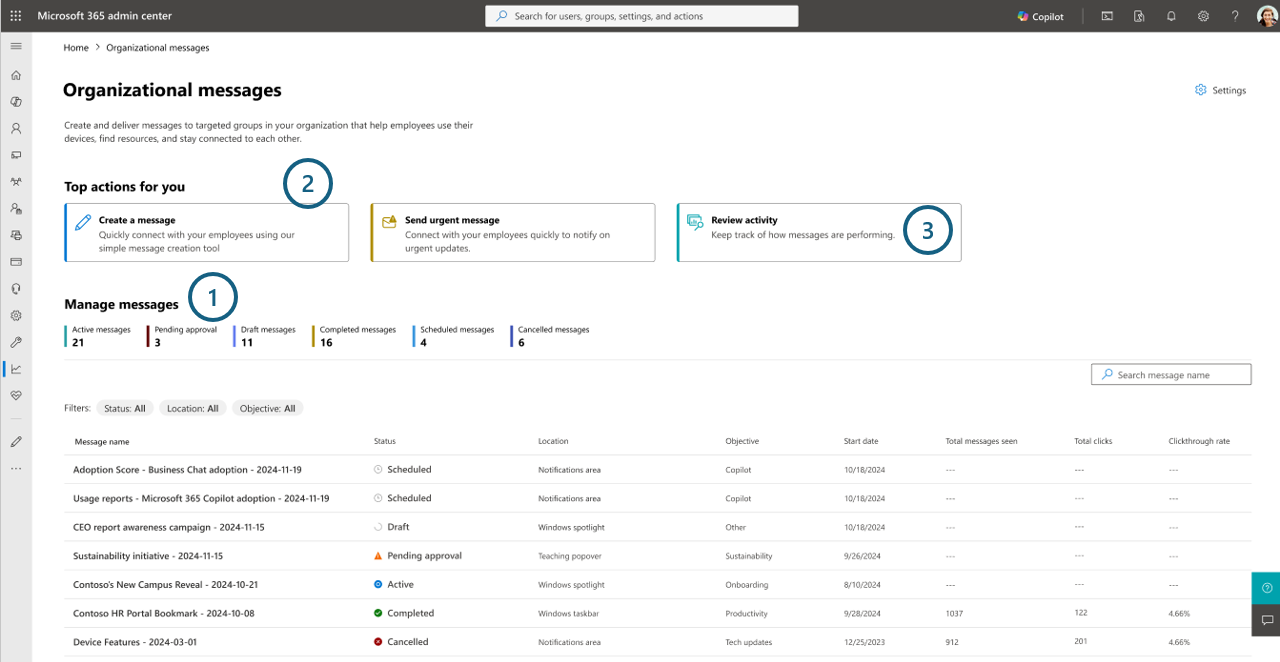Show all ellipsis in left sidebar

pyautogui.click(x=16, y=468)
